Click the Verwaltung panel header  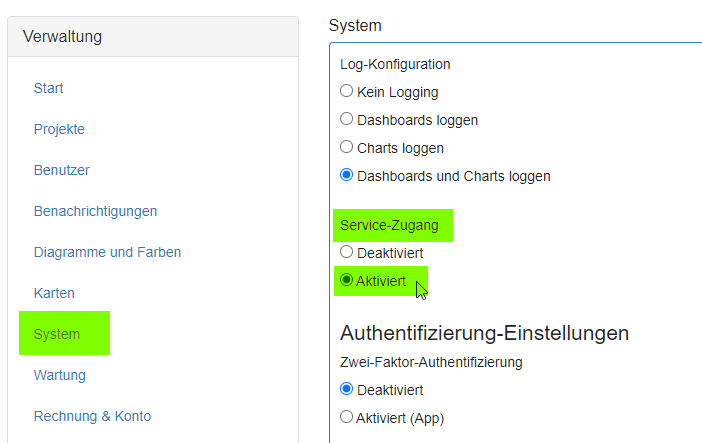[x=153, y=37]
